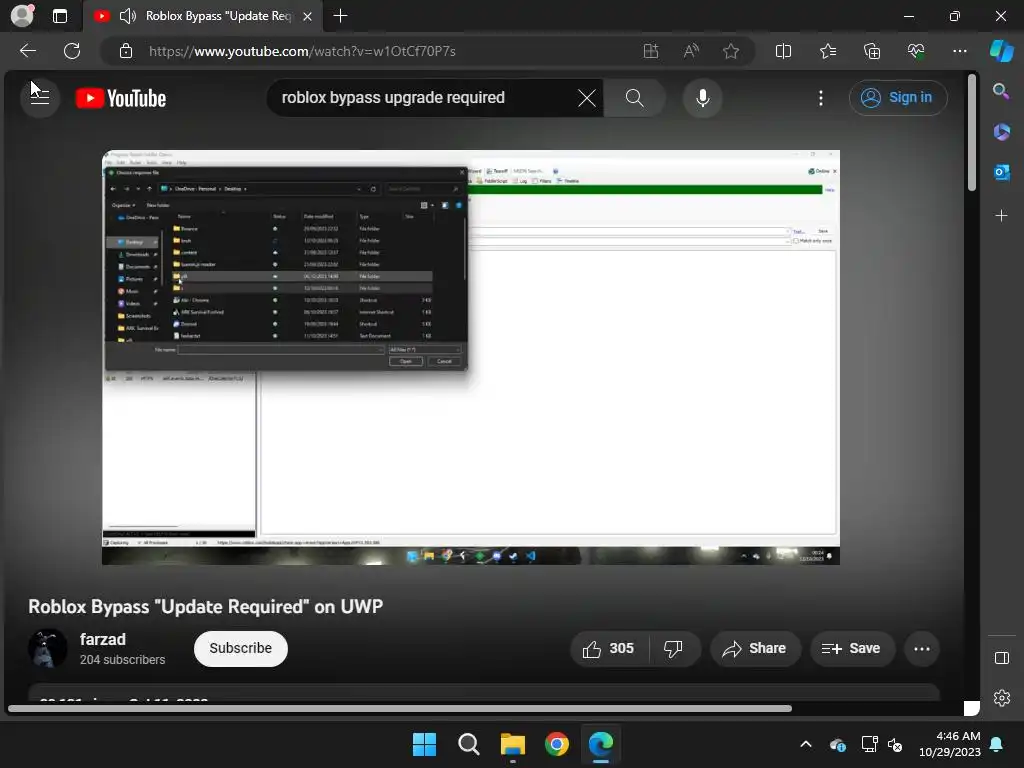Add a new sidebar app with the plus button
Image resolution: width=1024 pixels, height=768 pixels.
coord(1001,216)
